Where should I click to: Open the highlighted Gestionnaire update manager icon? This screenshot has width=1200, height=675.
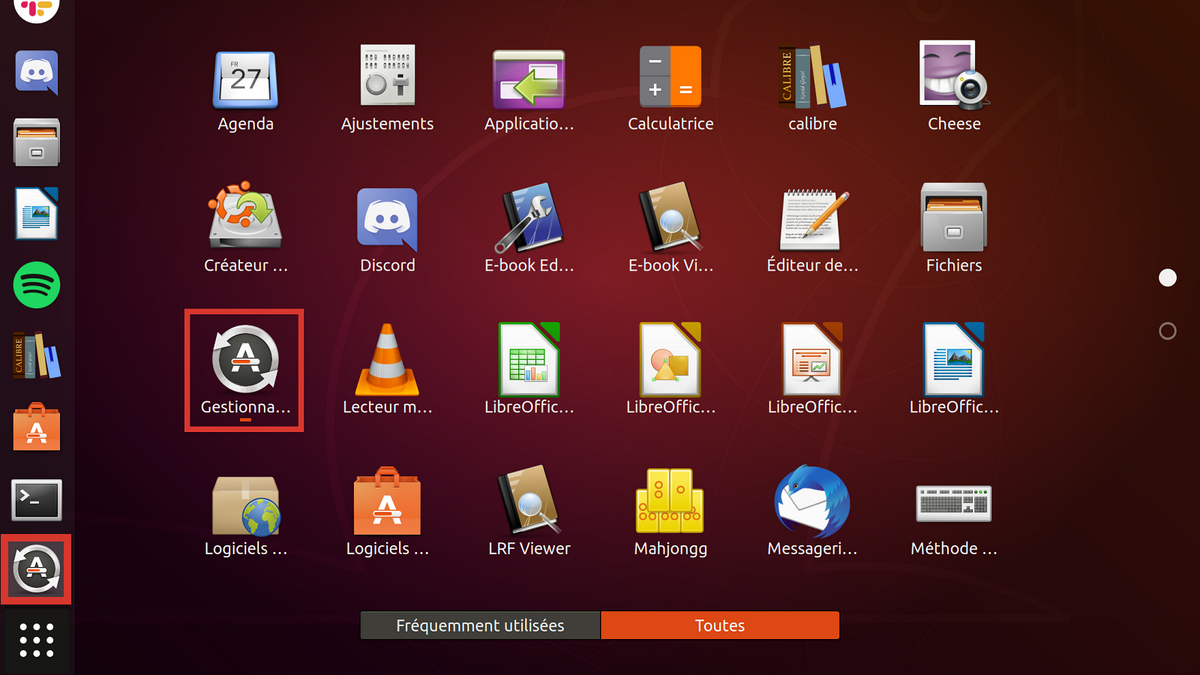pyautogui.click(x=244, y=359)
